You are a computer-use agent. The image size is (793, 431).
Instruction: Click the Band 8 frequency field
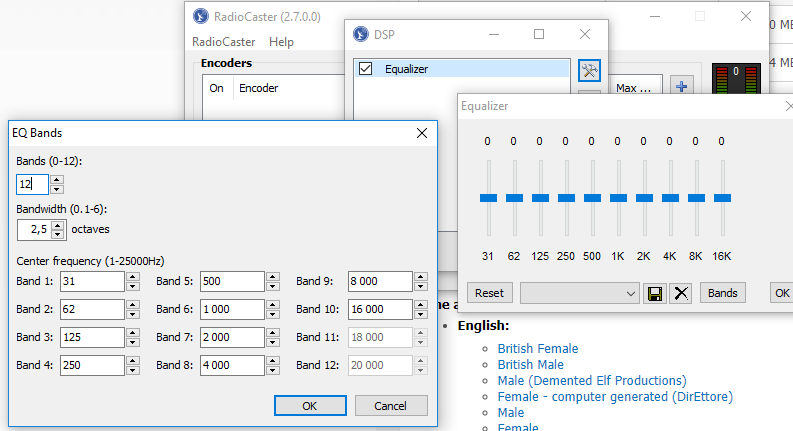[232, 365]
